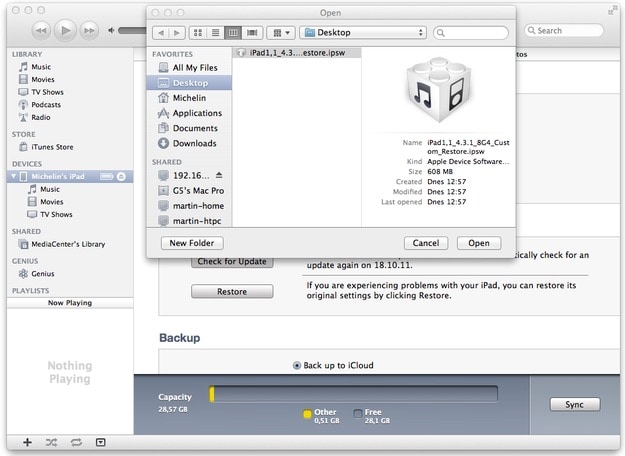
Task: Click the iTunes previous track button
Action: click(41, 30)
